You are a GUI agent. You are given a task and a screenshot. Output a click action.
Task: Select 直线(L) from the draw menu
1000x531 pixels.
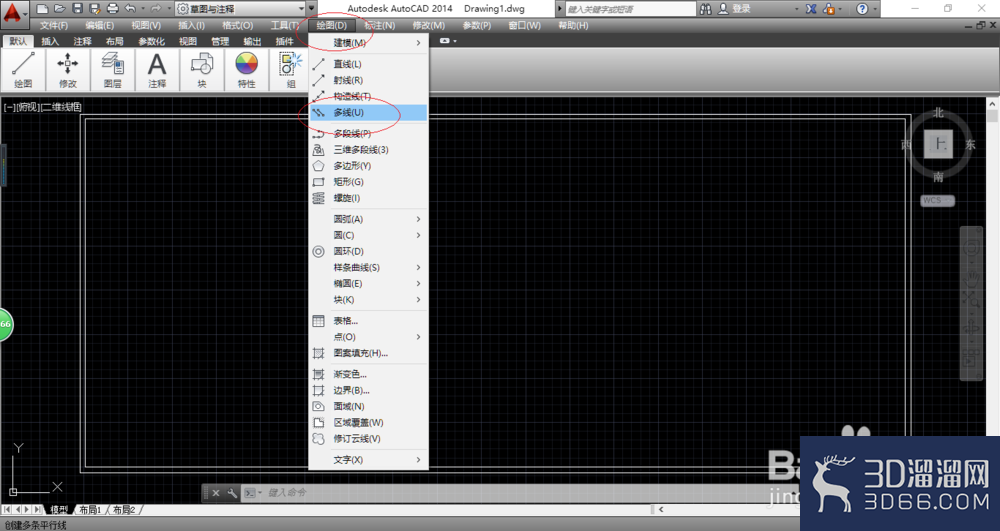(x=369, y=64)
